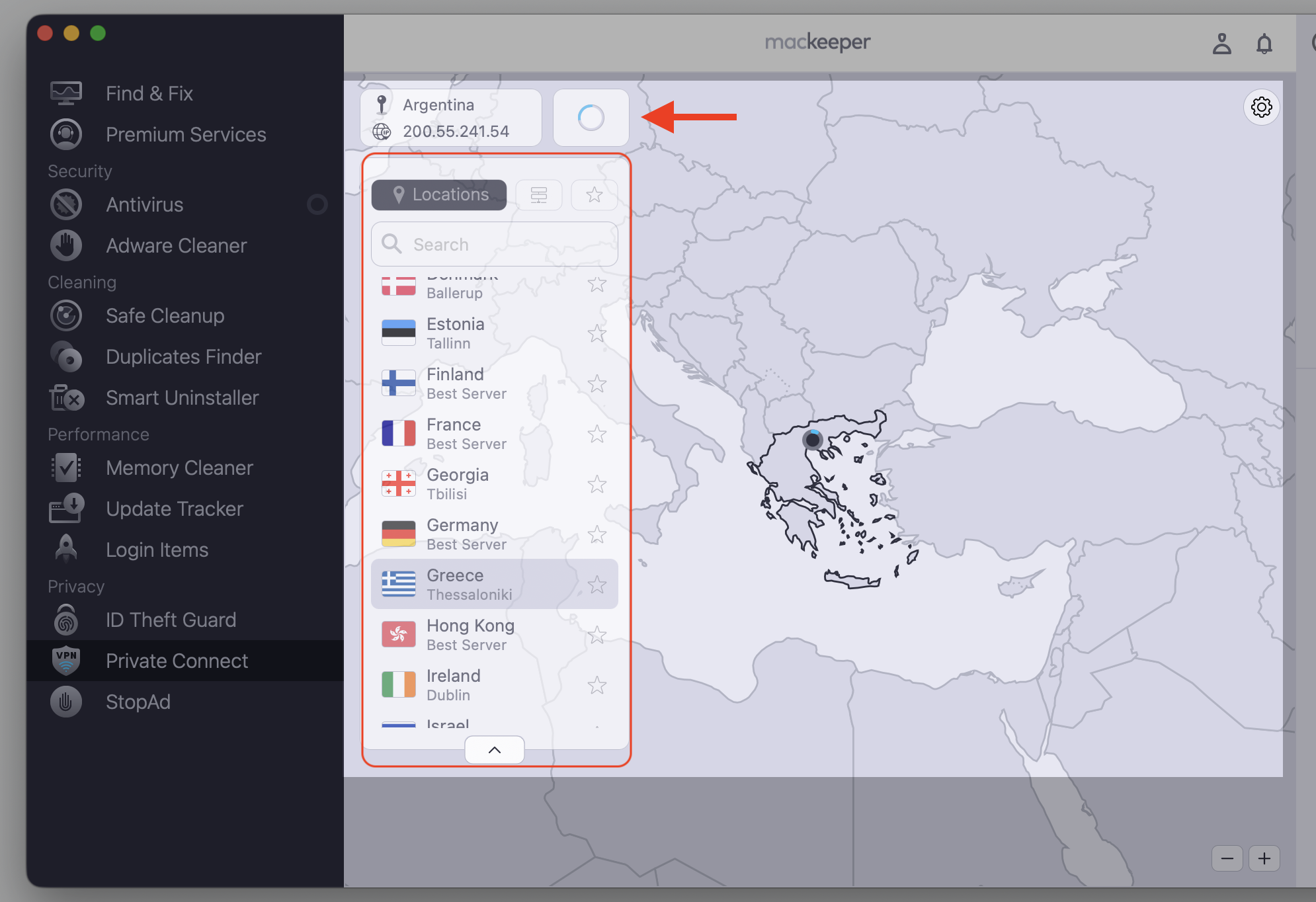1316x902 pixels.
Task: Favorite the Denmark Ballerup server
Action: [x=596, y=284]
